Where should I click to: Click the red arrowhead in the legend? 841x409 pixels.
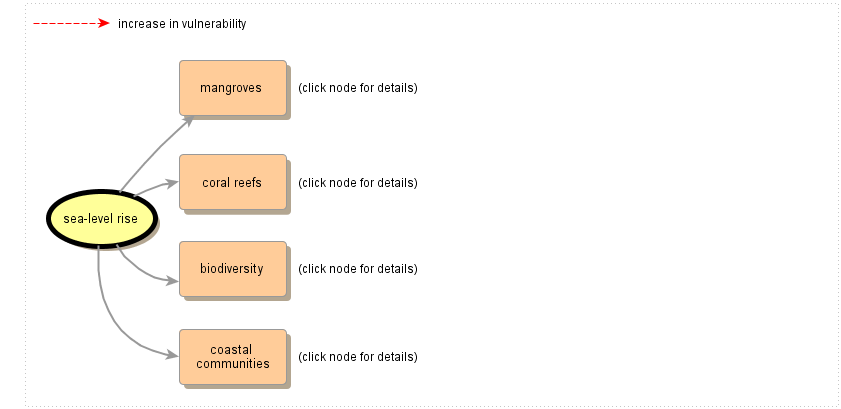click(x=103, y=24)
